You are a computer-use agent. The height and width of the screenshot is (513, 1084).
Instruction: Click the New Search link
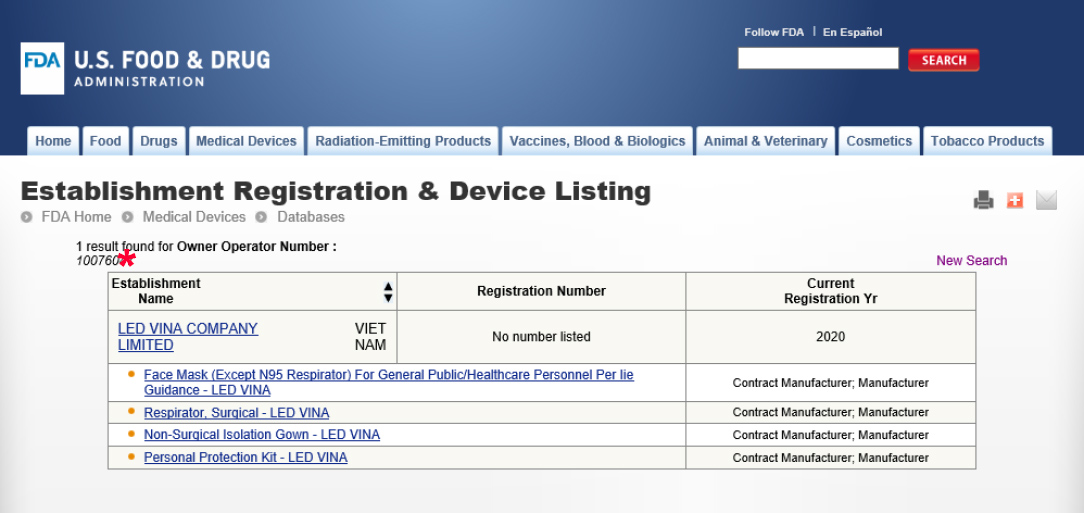(x=971, y=261)
